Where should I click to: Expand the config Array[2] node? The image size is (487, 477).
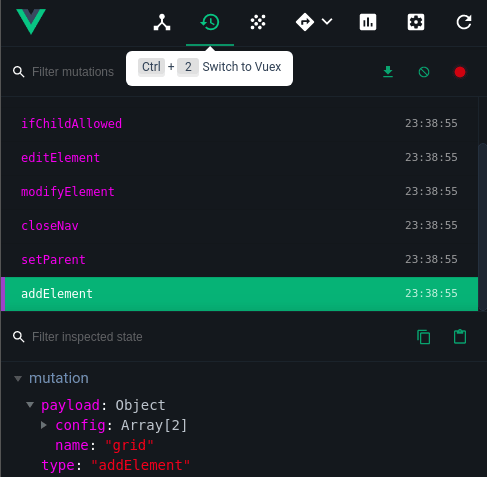click(x=44, y=425)
